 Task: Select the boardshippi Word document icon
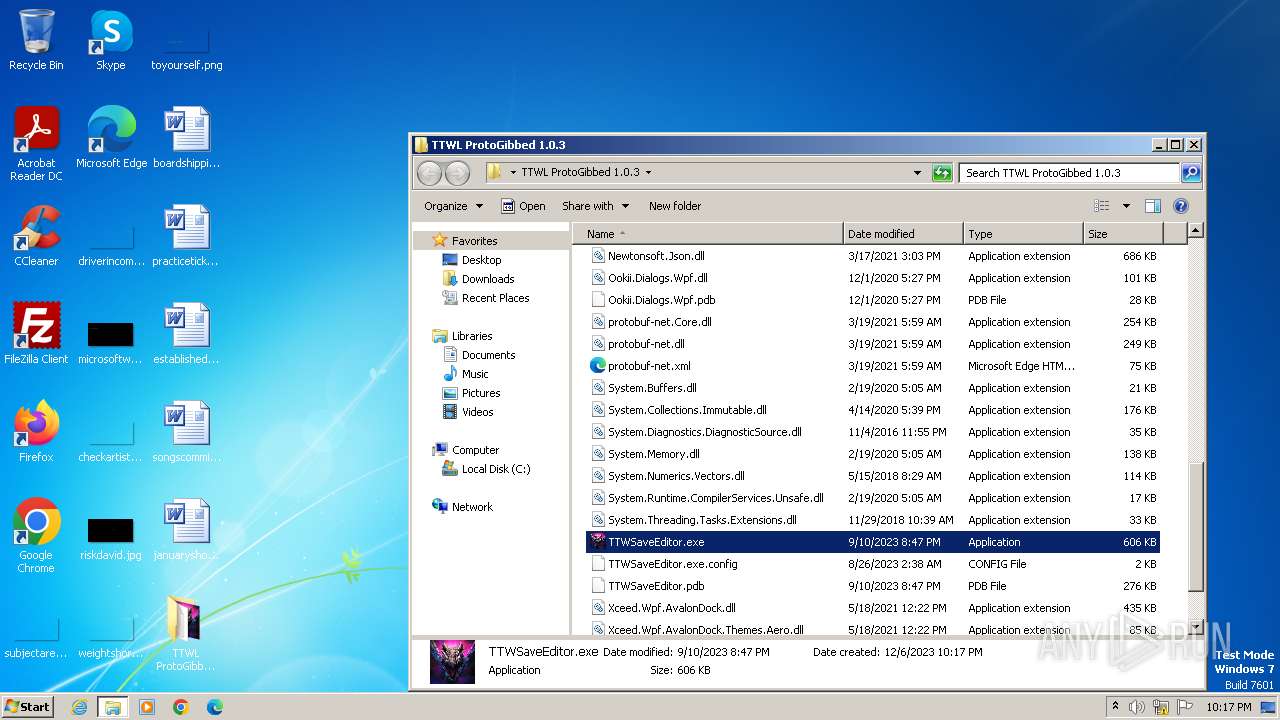pyautogui.click(x=186, y=138)
